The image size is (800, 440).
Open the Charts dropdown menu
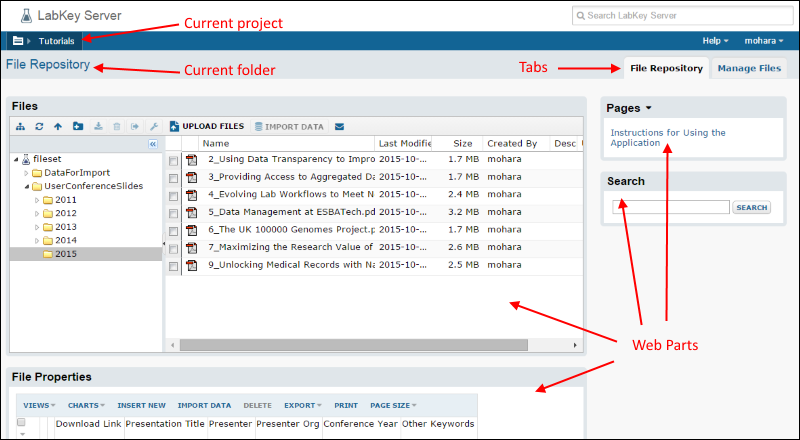click(x=86, y=405)
